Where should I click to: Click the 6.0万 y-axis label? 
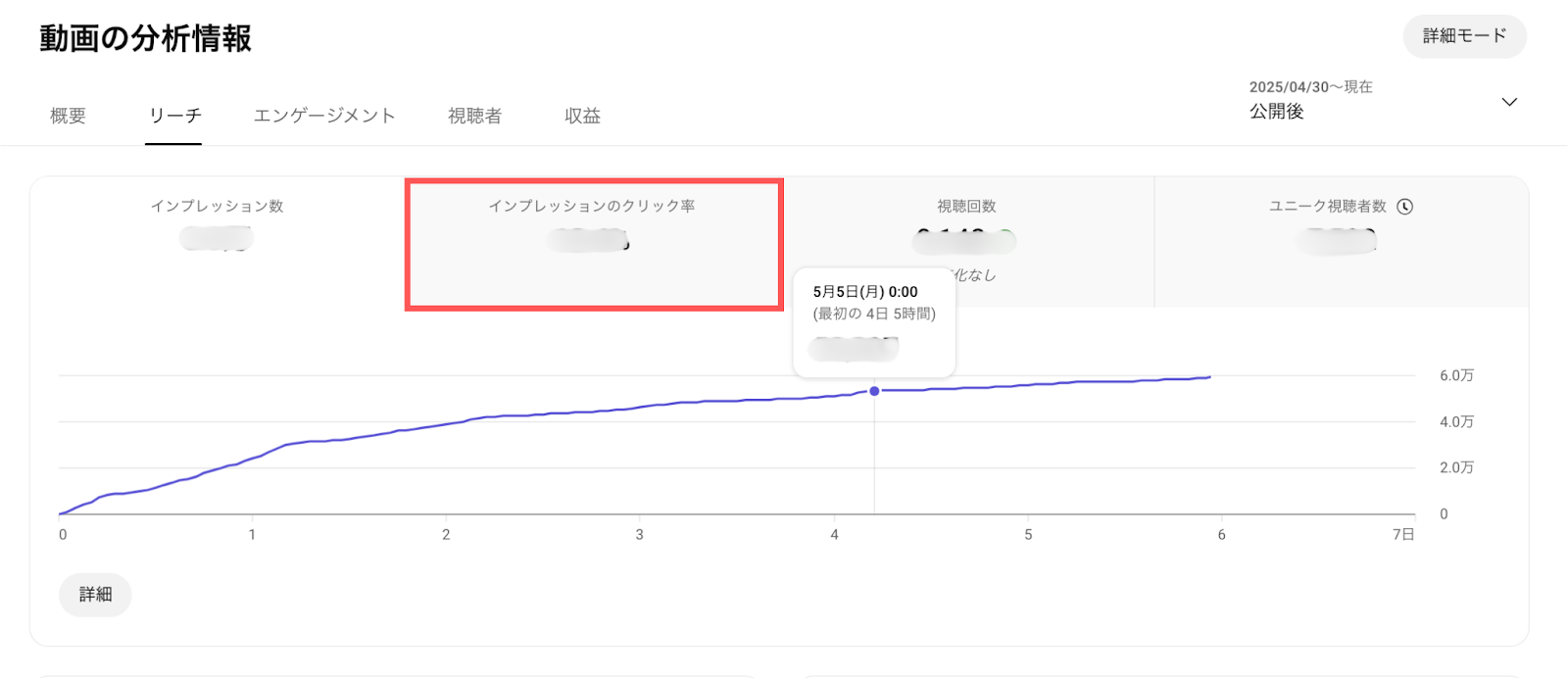click(x=1456, y=375)
